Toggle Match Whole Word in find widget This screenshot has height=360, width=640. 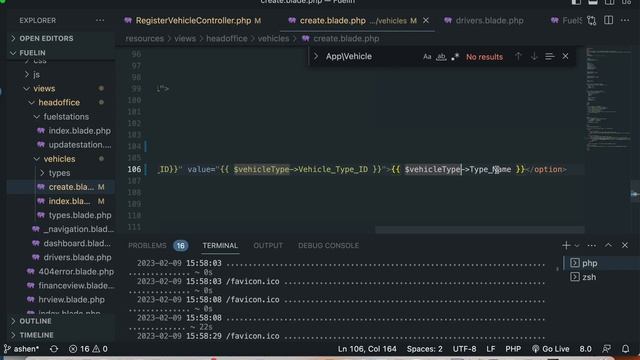click(x=441, y=57)
